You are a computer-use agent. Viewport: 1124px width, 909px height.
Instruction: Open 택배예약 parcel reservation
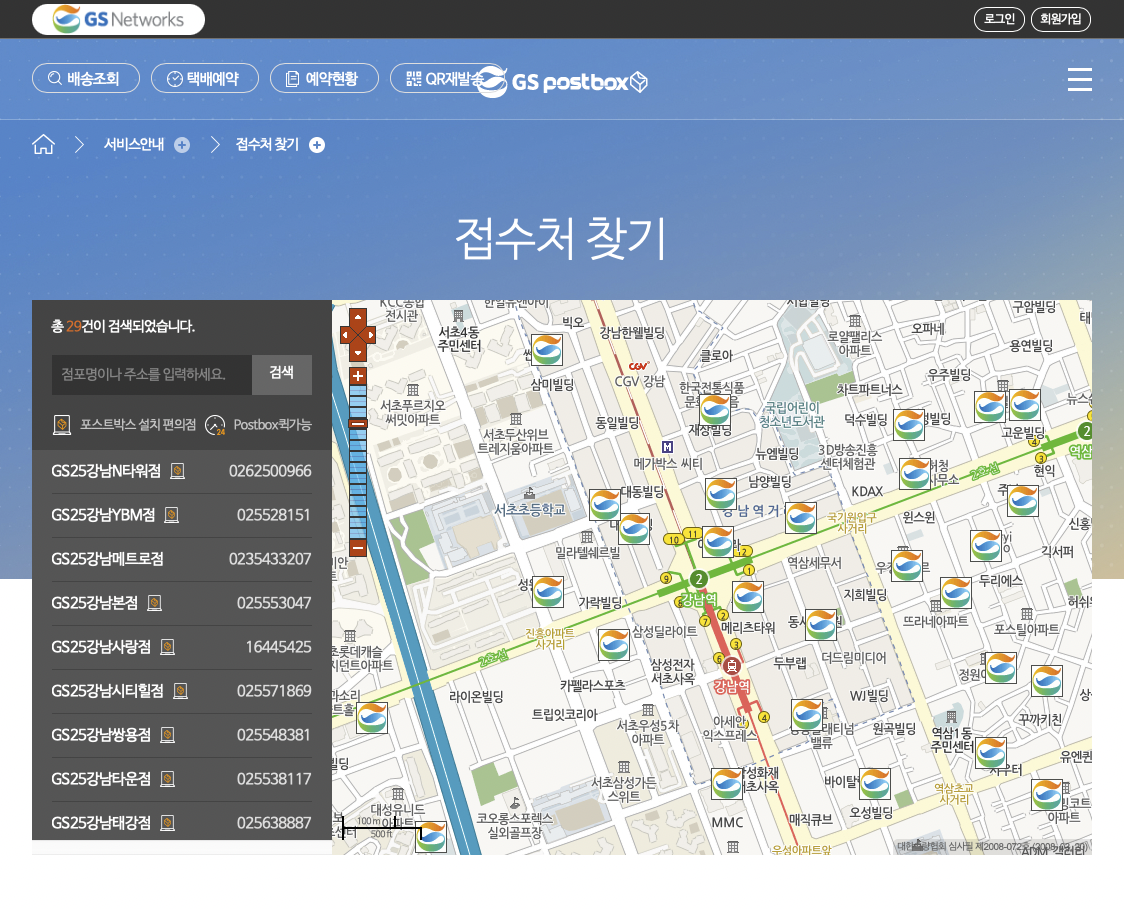205,78
